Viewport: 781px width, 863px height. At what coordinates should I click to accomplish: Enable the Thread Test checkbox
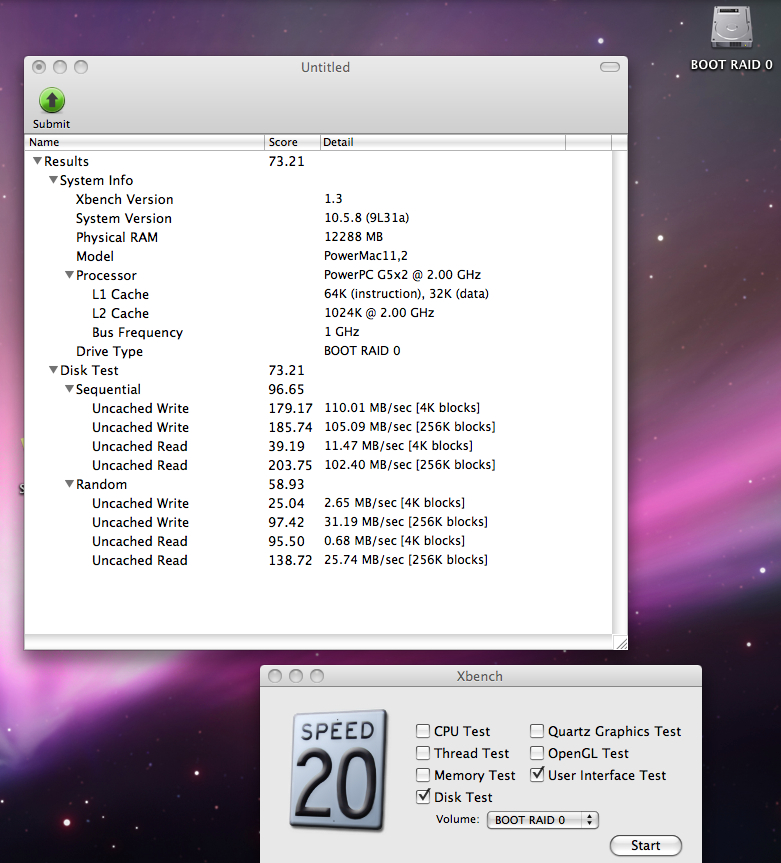click(x=423, y=753)
